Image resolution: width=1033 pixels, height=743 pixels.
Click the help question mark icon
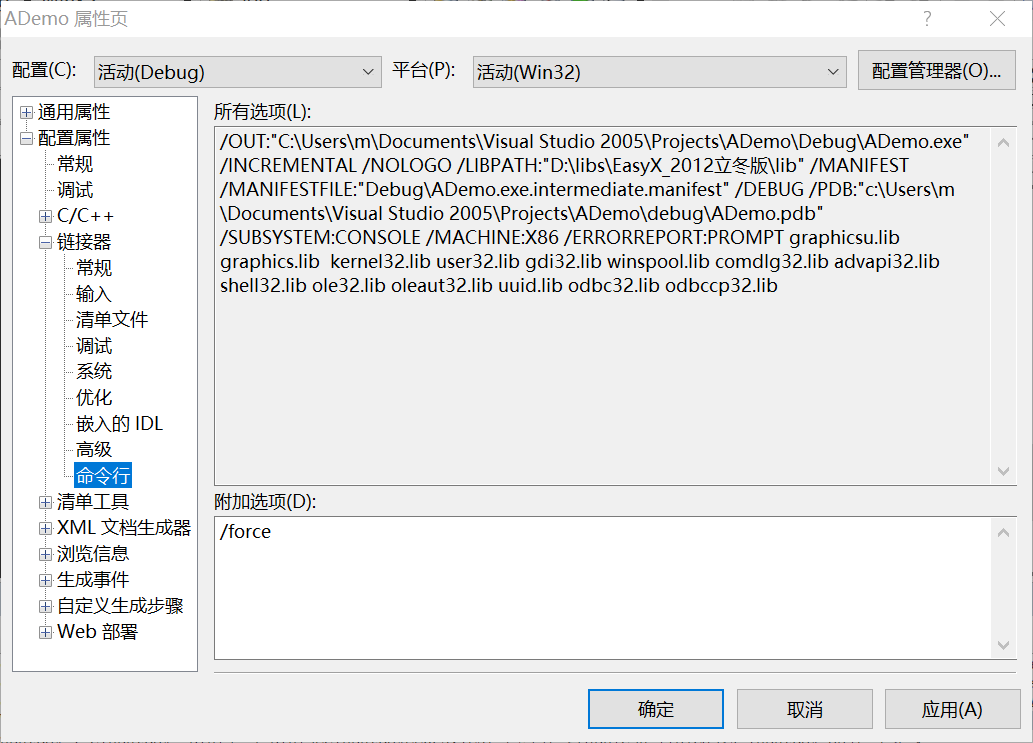pos(927,19)
